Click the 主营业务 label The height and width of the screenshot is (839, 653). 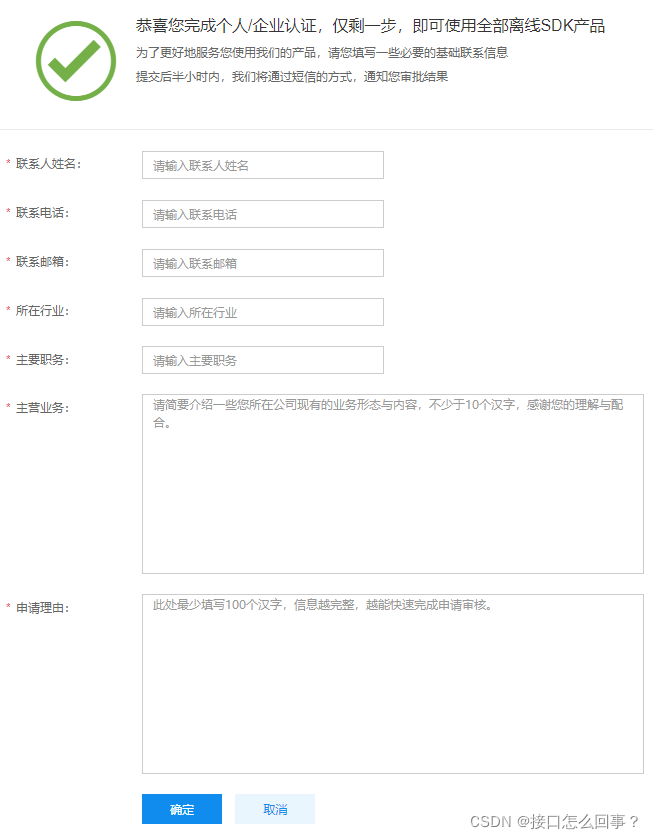[42, 408]
